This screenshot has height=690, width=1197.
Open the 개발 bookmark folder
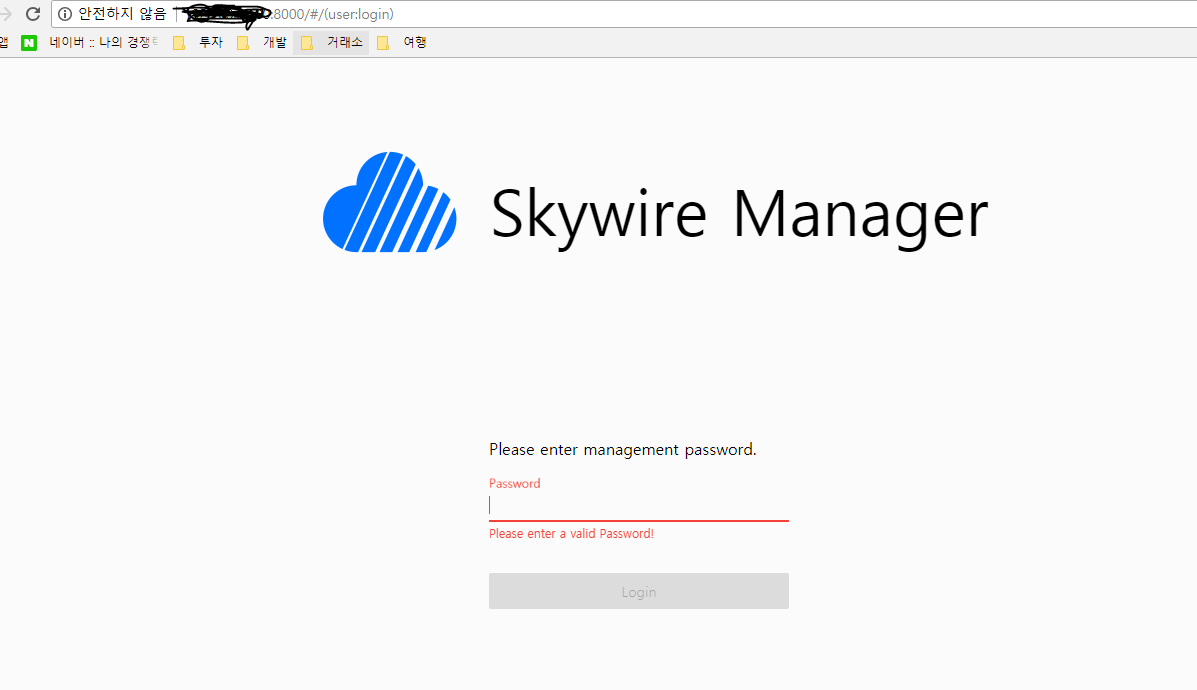tap(262, 42)
